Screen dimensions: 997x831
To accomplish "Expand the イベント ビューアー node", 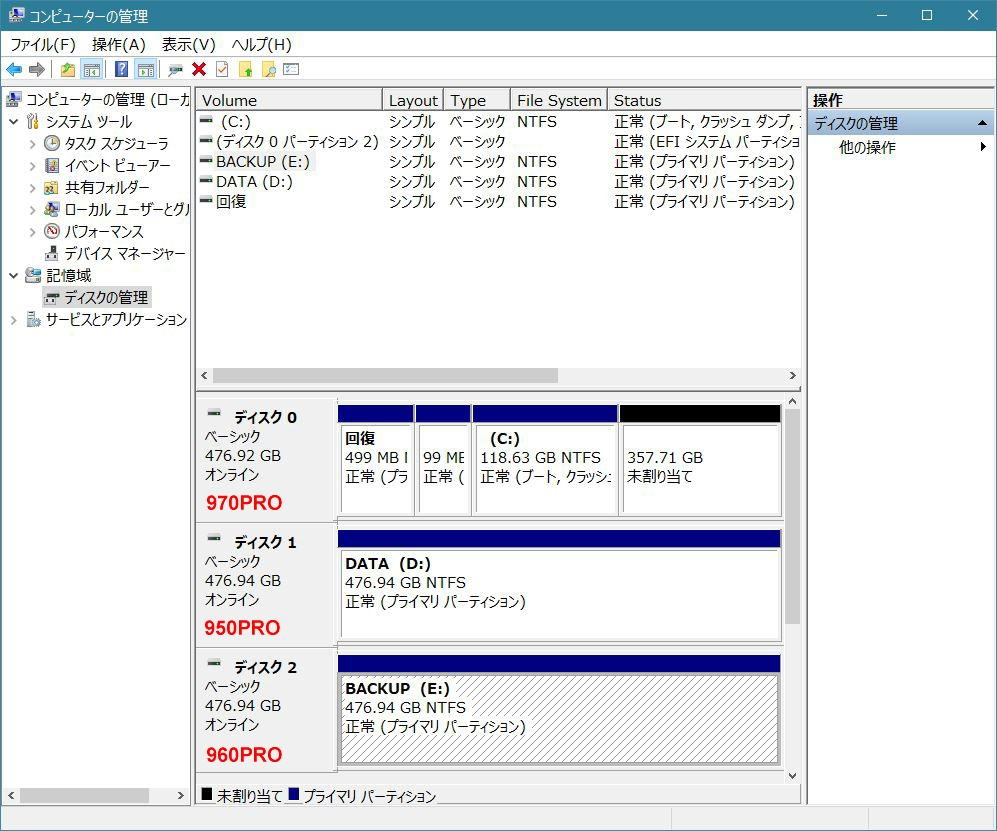I will tap(32, 166).
